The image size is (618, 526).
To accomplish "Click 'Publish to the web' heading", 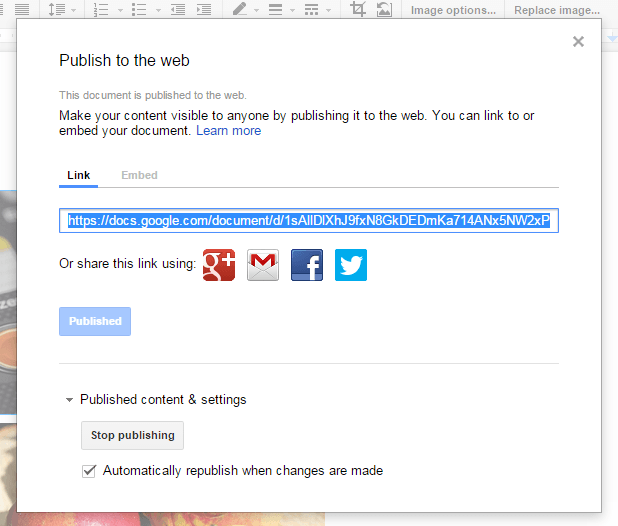I will pos(124,61).
